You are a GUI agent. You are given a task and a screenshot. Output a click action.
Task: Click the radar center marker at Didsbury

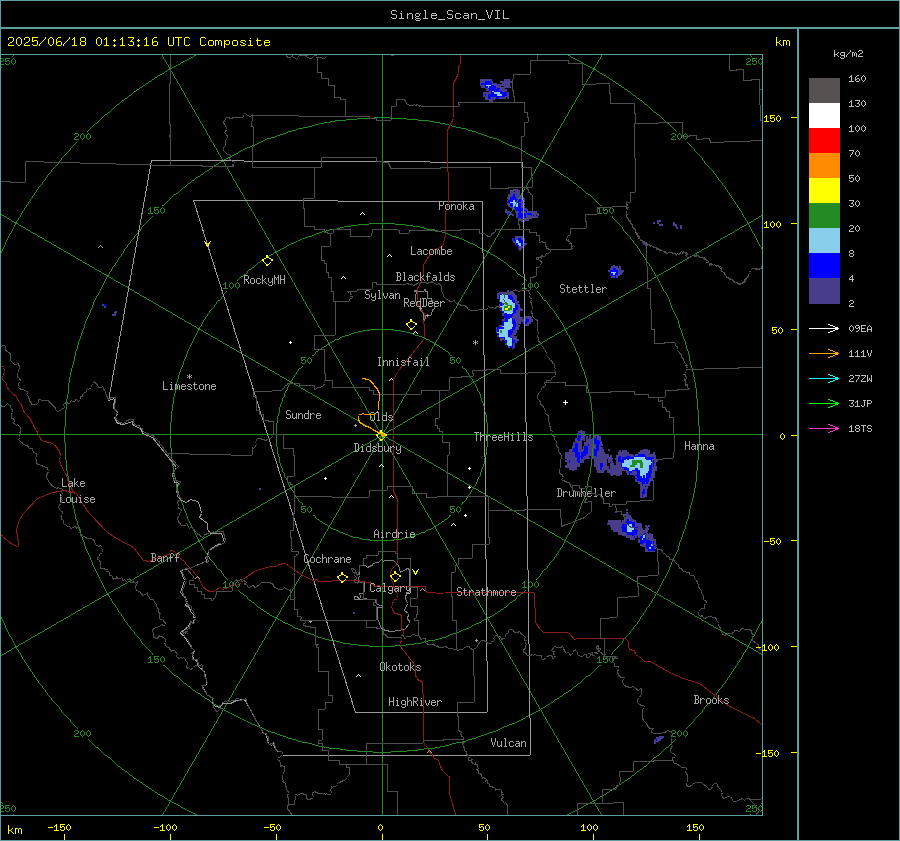(381, 435)
